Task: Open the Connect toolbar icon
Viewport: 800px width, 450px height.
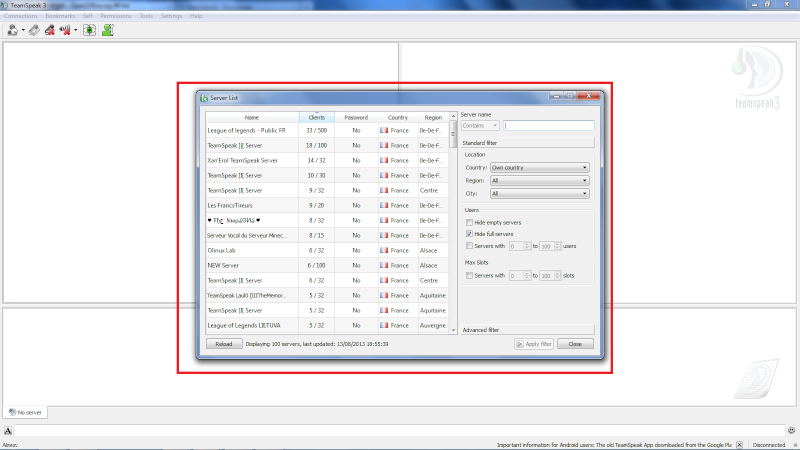Action: click(12, 31)
